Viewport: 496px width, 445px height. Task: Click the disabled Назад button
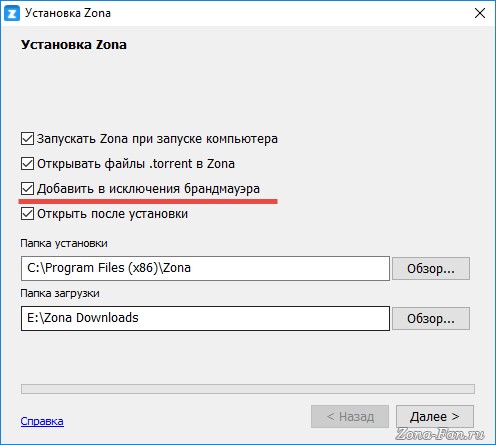coord(350,416)
